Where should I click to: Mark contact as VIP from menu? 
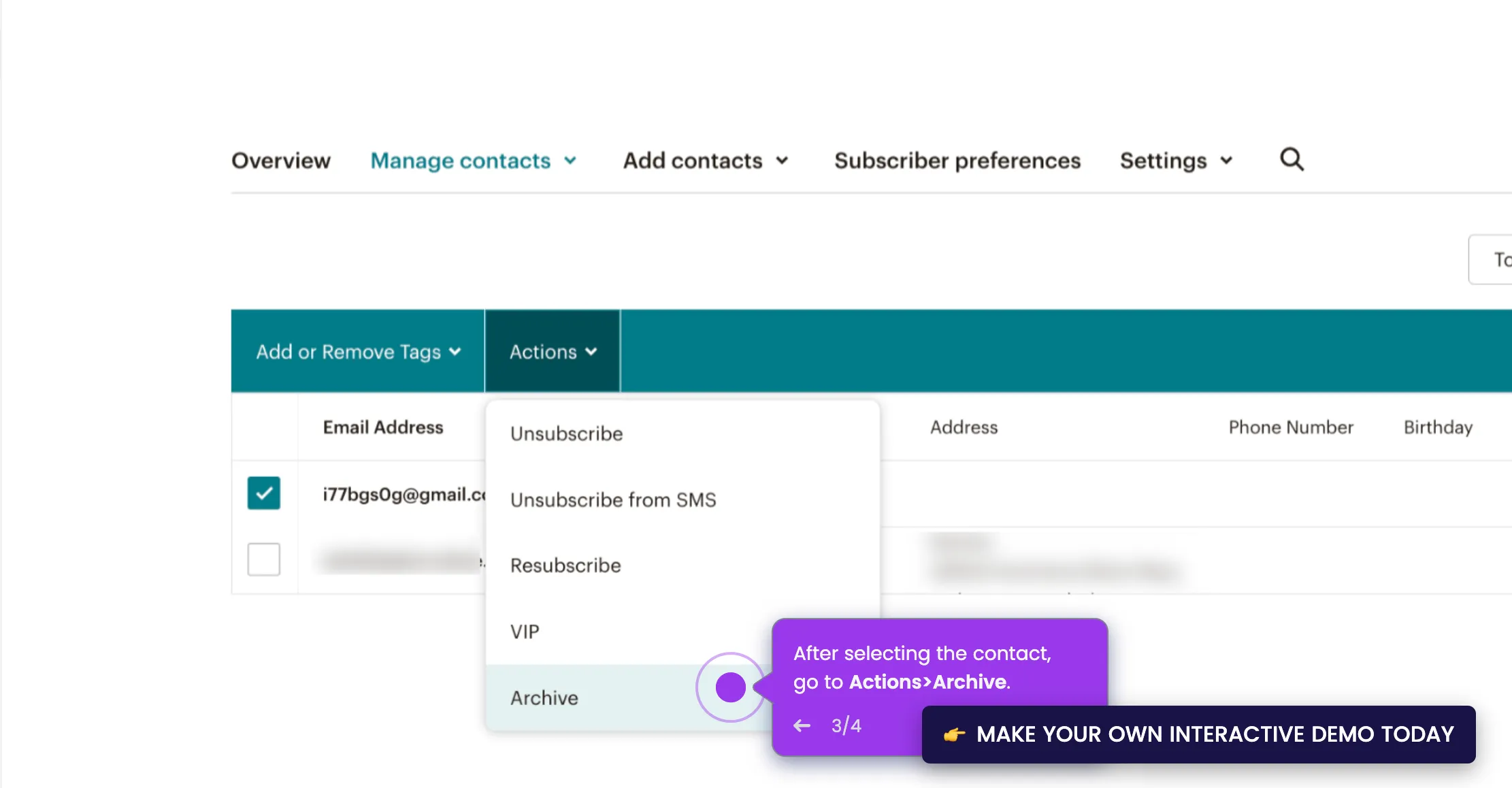point(525,631)
